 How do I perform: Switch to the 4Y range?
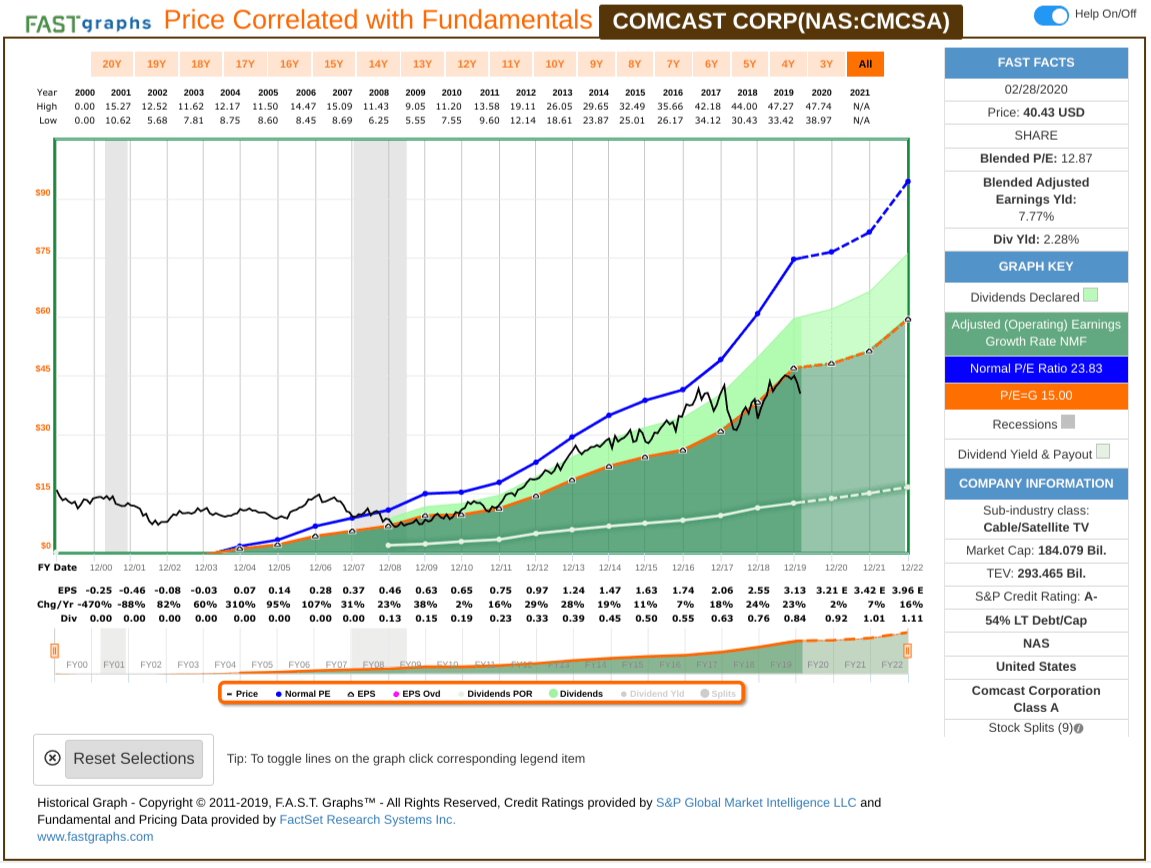point(788,64)
